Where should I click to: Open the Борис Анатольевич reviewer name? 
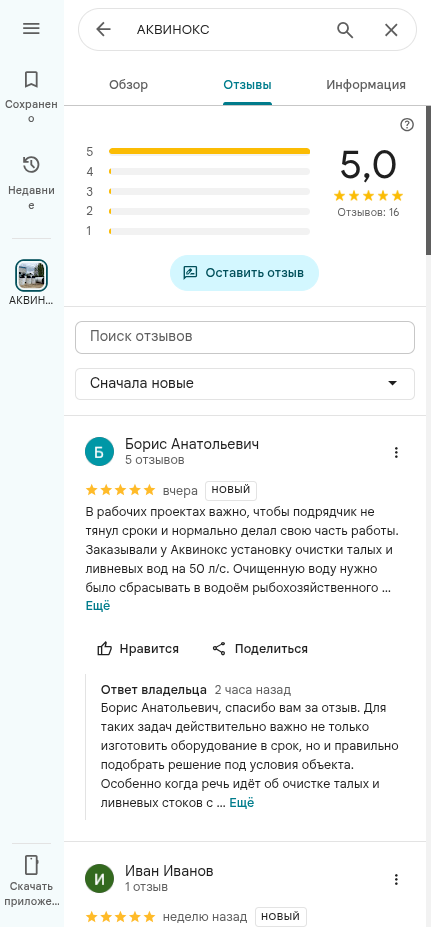[x=192, y=444]
